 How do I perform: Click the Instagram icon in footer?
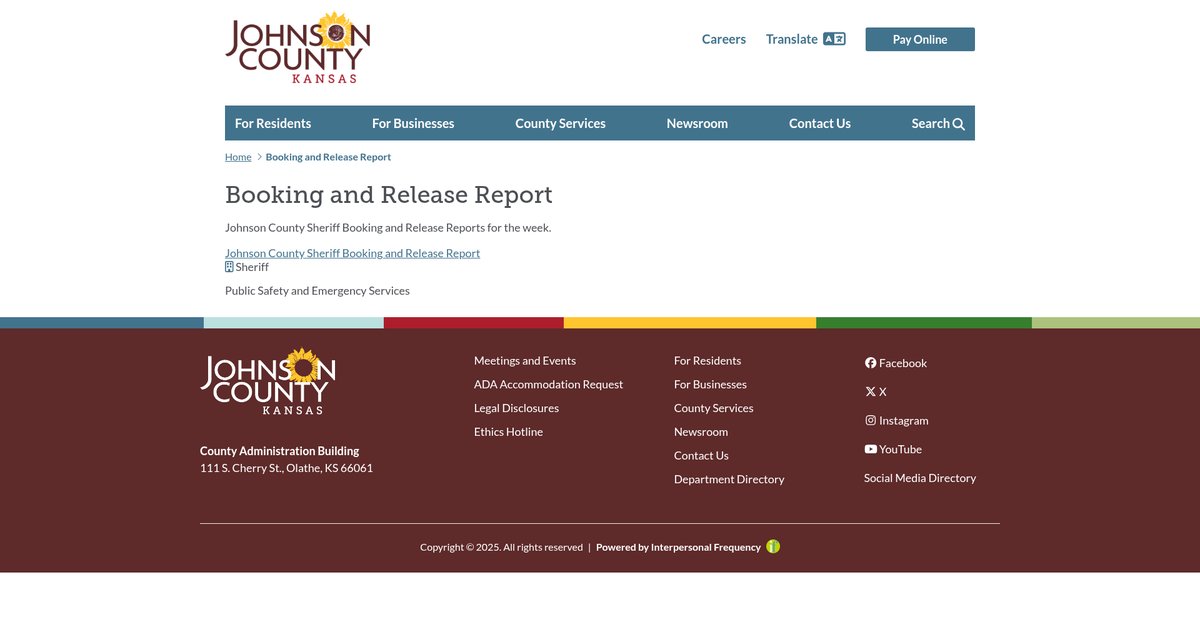[870, 420]
